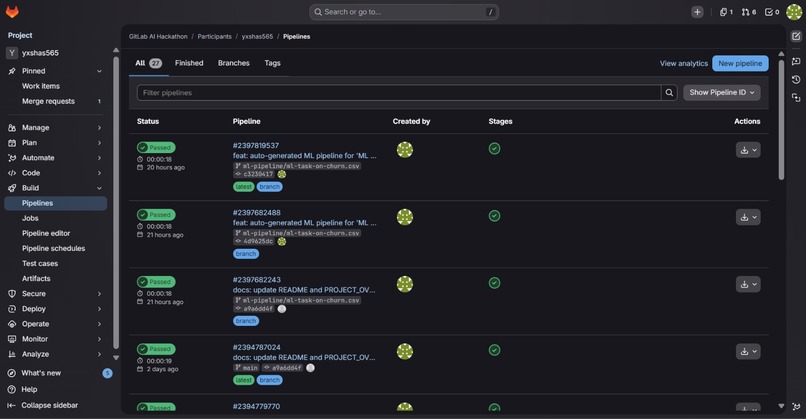
Task: Switch to the Finished tab
Action: [189, 63]
